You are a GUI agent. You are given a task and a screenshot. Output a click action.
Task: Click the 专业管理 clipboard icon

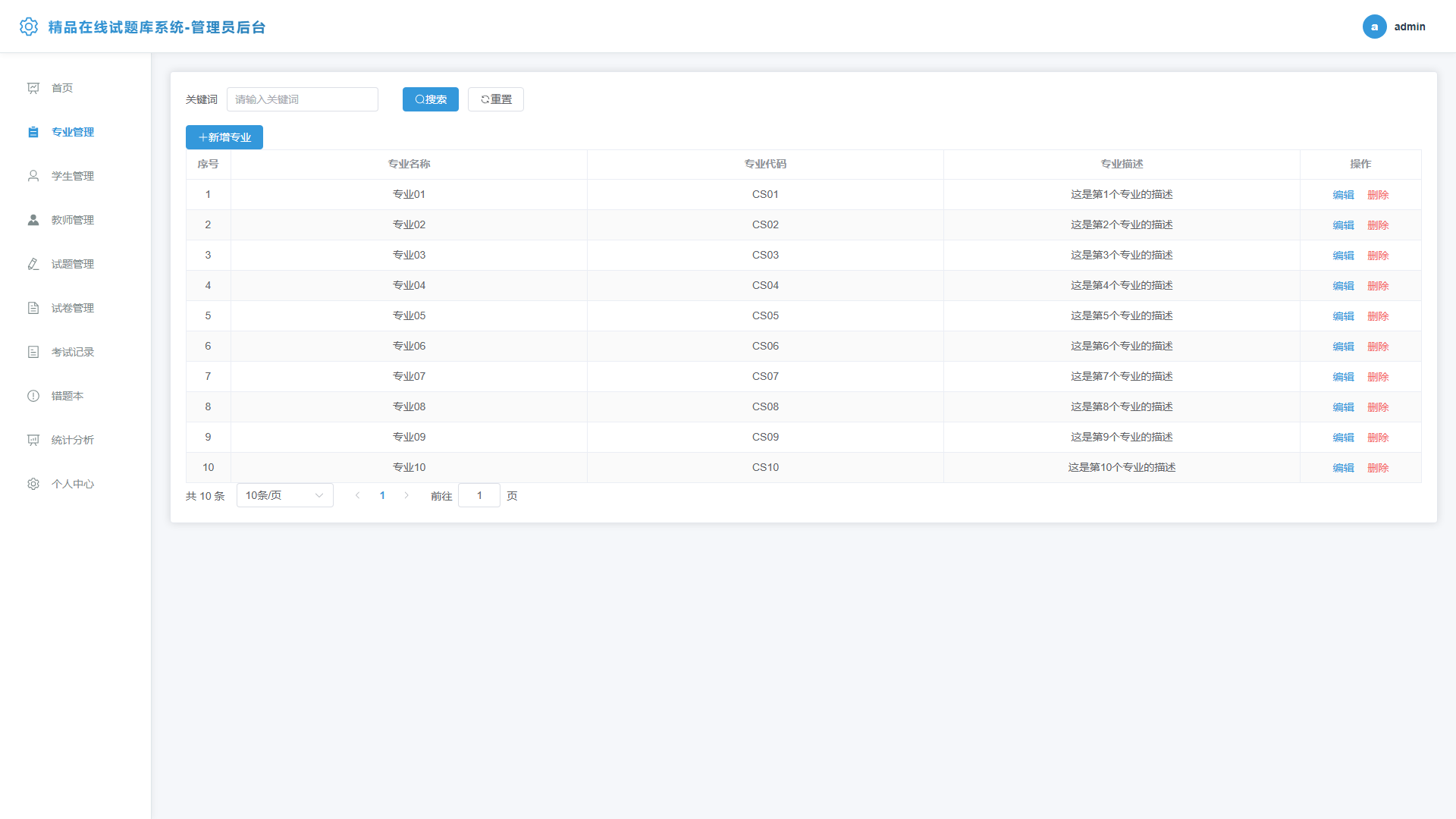pos(33,132)
